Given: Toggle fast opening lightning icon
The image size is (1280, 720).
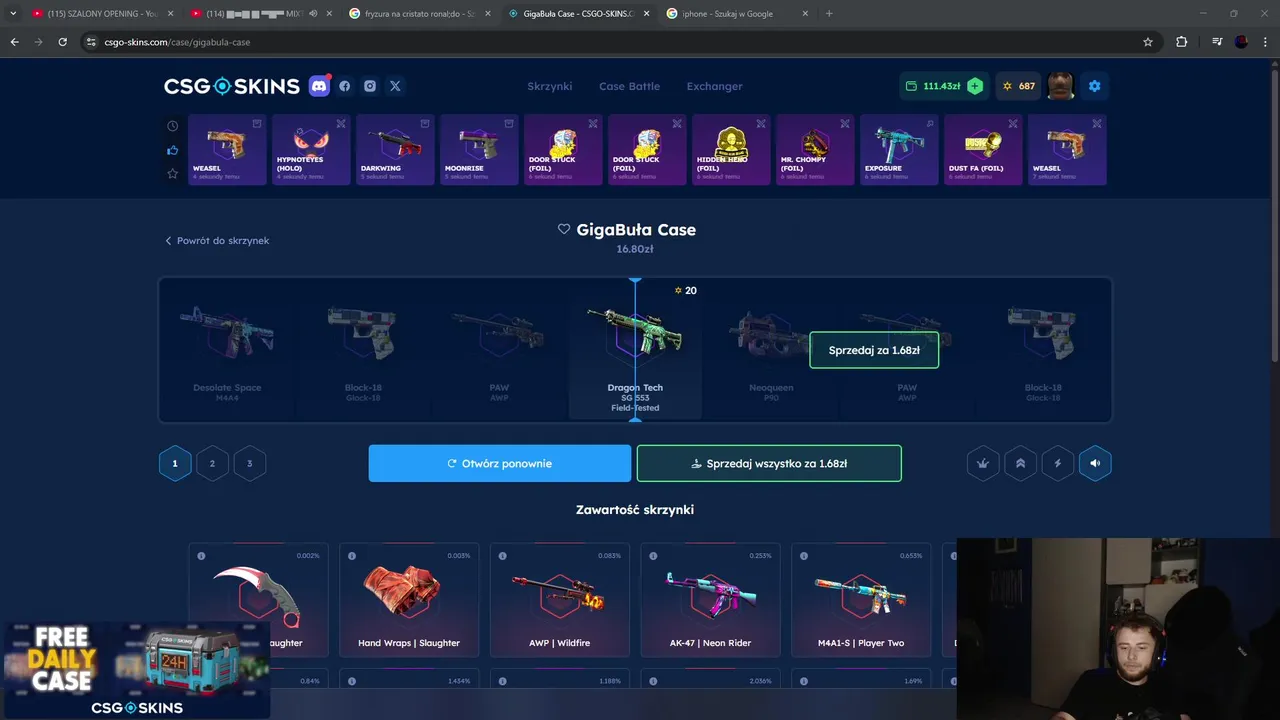Looking at the screenshot, I should pos(1058,463).
